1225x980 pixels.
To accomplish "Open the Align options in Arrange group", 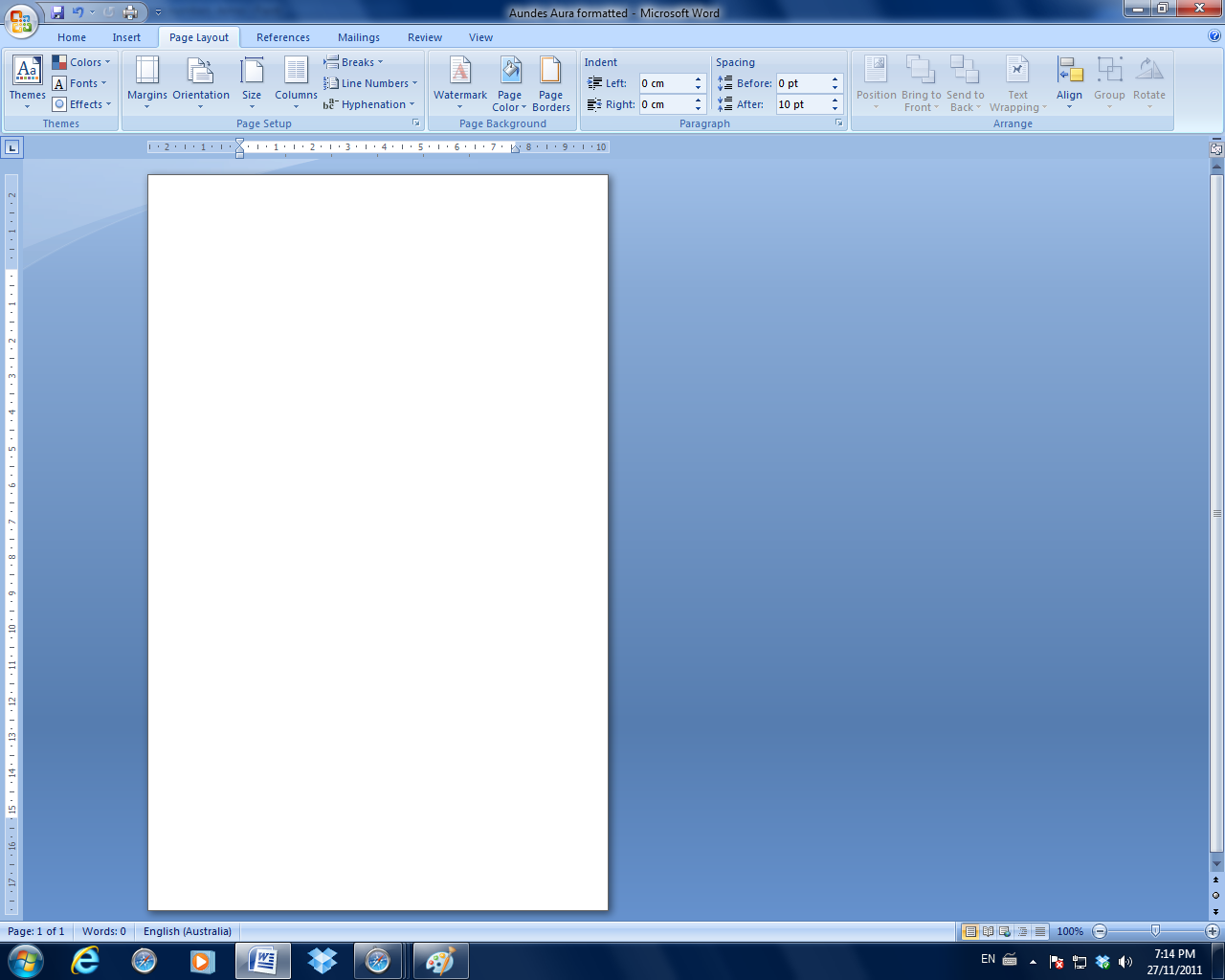I will click(x=1069, y=82).
